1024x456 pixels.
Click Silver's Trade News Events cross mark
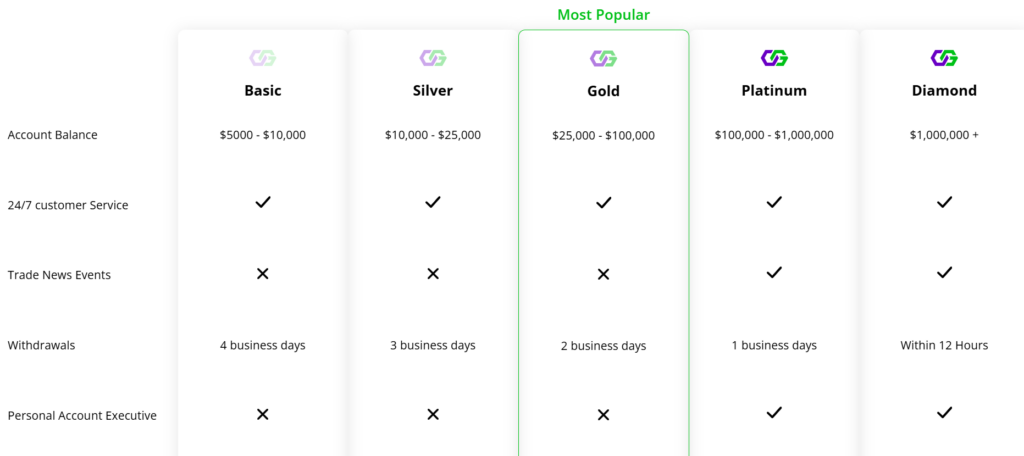tap(433, 273)
